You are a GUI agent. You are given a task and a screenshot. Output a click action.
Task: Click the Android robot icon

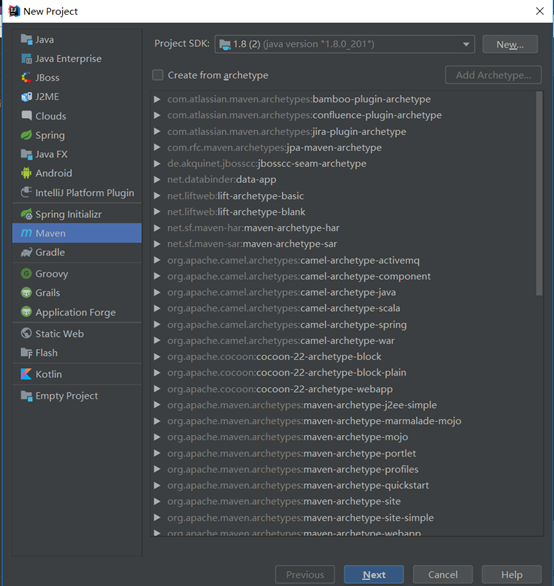27,173
